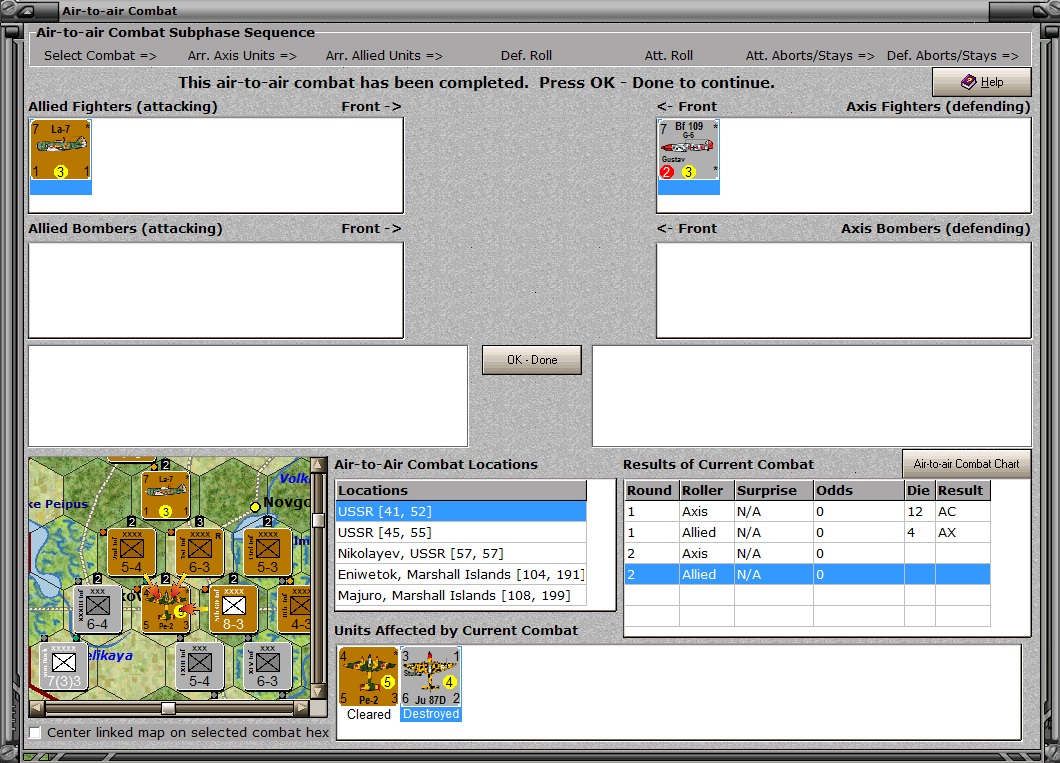Click the Arr. Axis Units subphase label

click(242, 56)
